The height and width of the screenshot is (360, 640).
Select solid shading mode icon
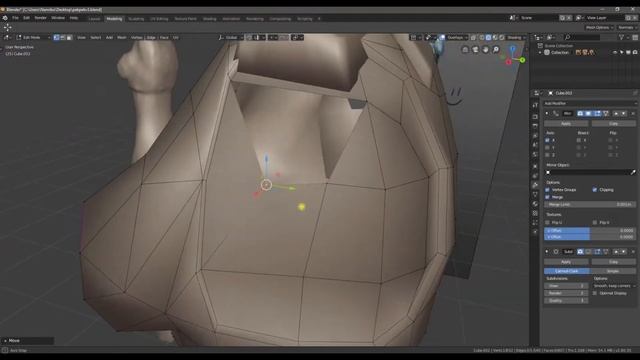pyautogui.click(x=489, y=38)
